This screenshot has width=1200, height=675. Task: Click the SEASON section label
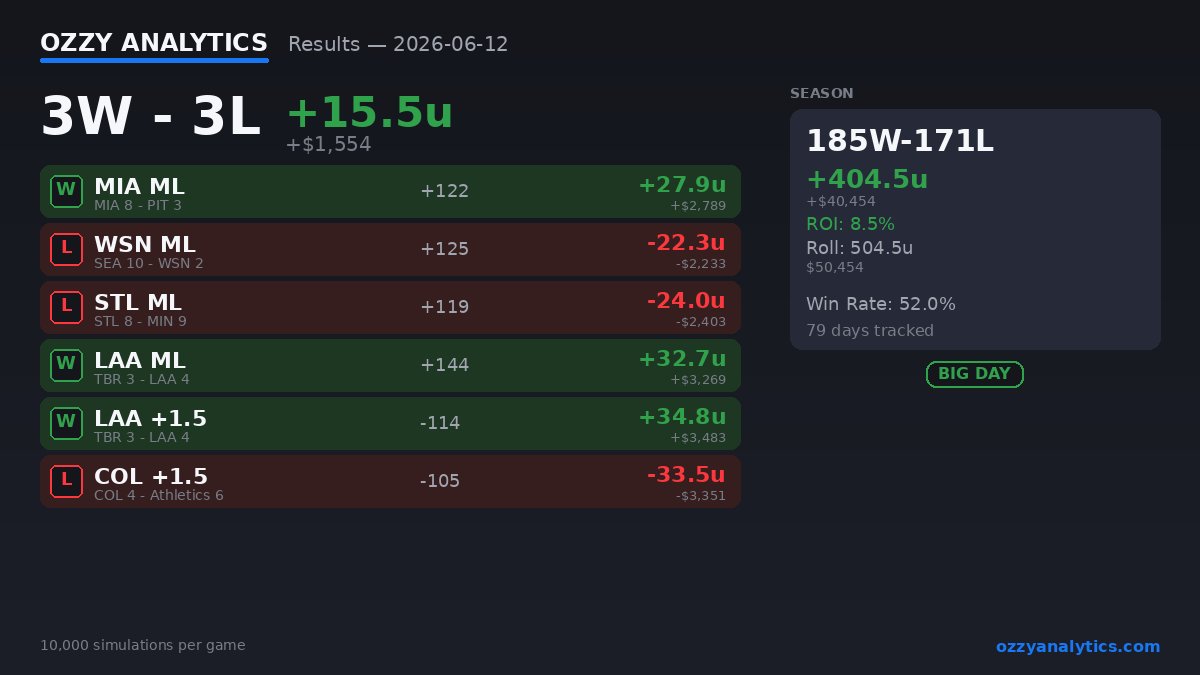point(822,94)
